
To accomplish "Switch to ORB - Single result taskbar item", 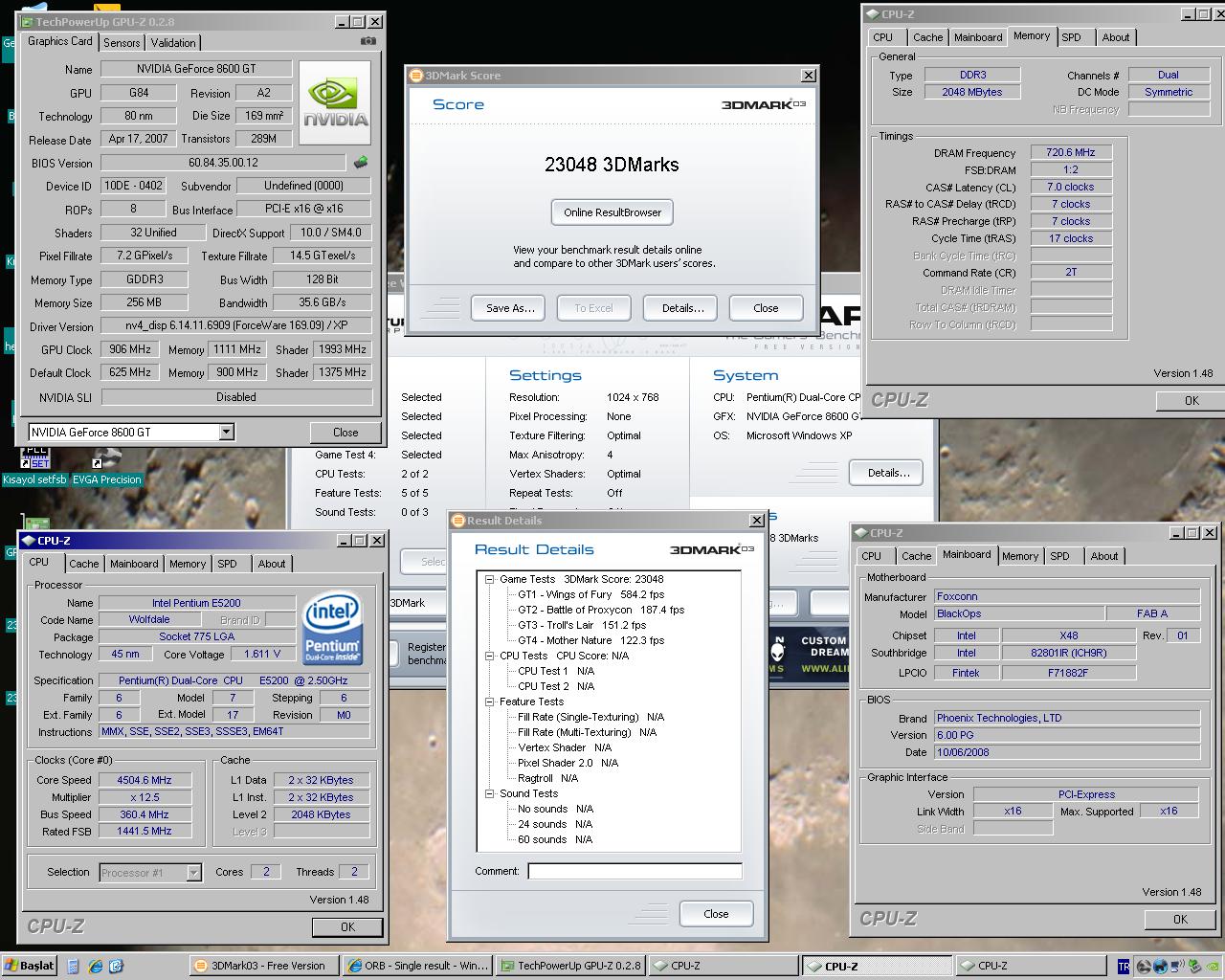I will (x=418, y=966).
